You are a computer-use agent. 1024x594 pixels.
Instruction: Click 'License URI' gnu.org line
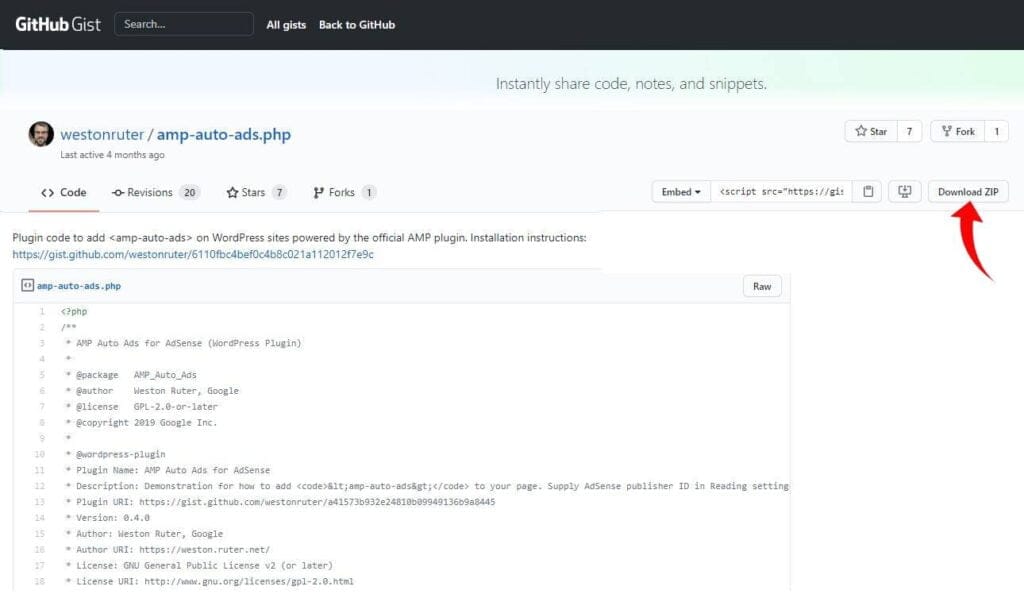click(210, 581)
